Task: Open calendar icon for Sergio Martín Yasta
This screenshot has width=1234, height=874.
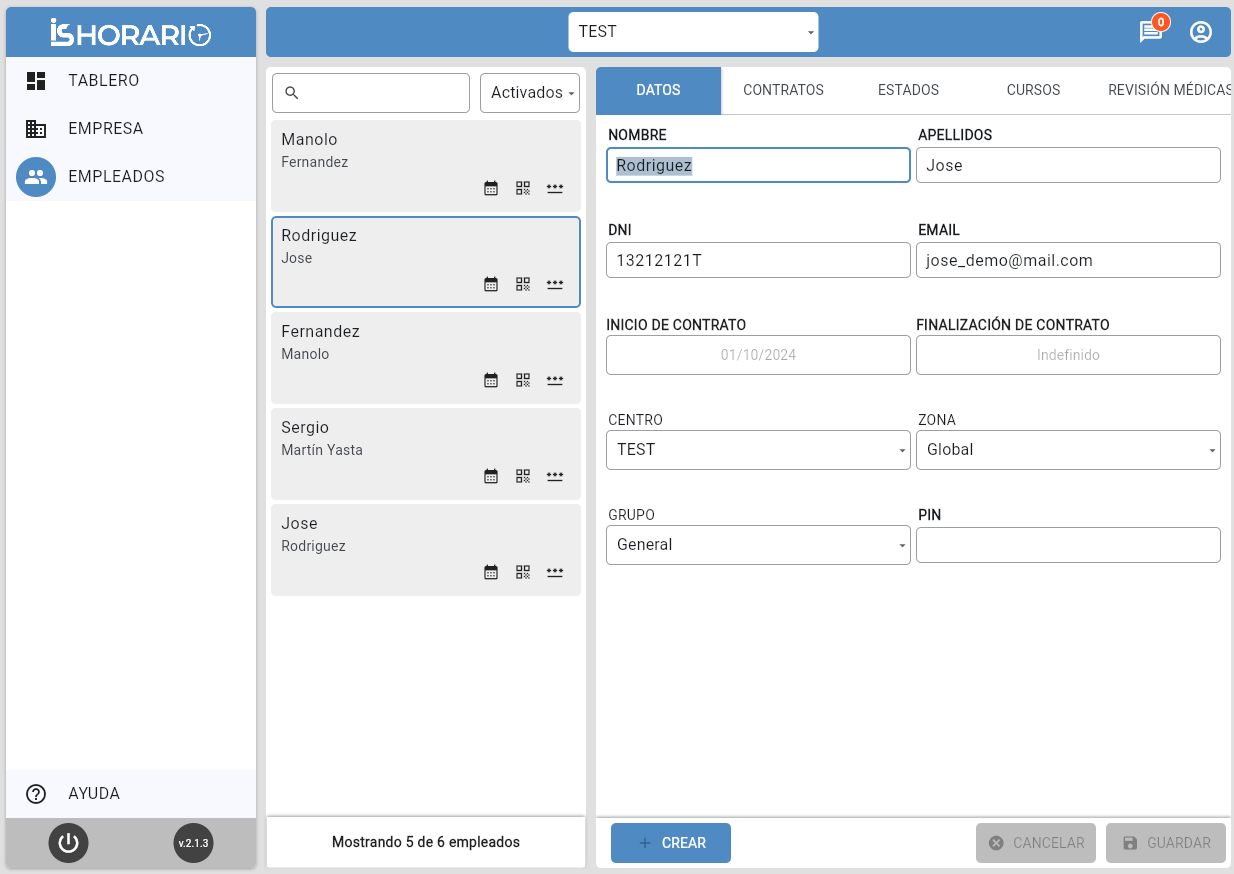Action: tap(491, 476)
